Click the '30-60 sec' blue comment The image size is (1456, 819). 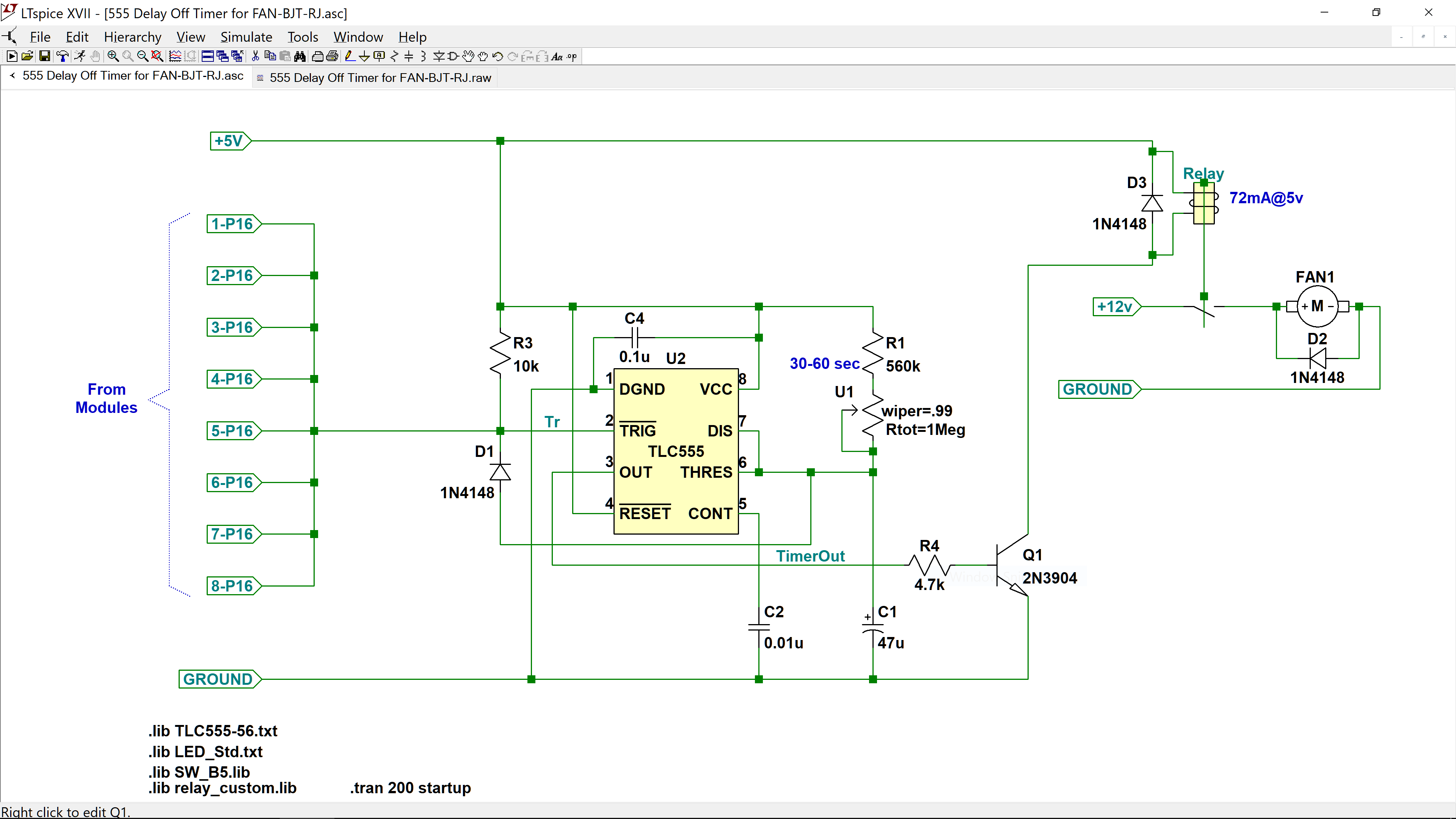pos(825,364)
